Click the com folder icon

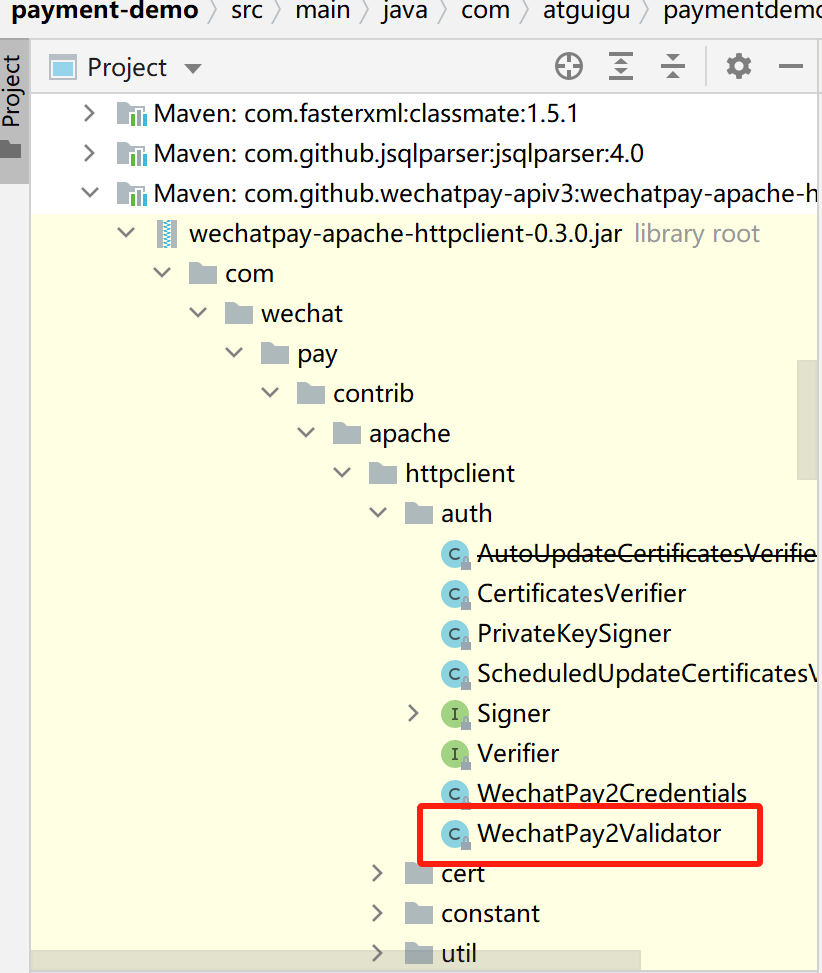tap(203, 273)
